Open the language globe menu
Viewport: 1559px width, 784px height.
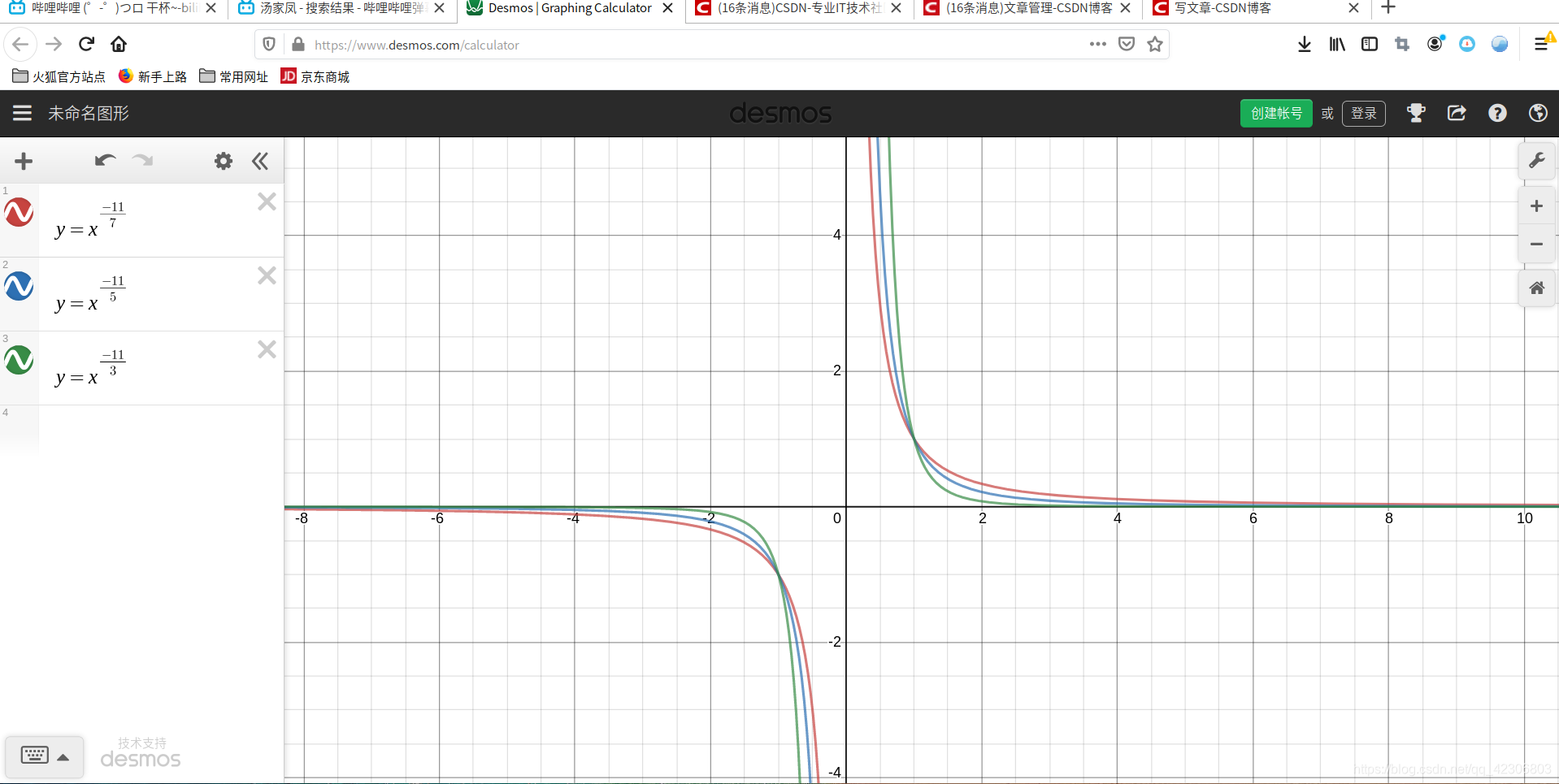1538,113
